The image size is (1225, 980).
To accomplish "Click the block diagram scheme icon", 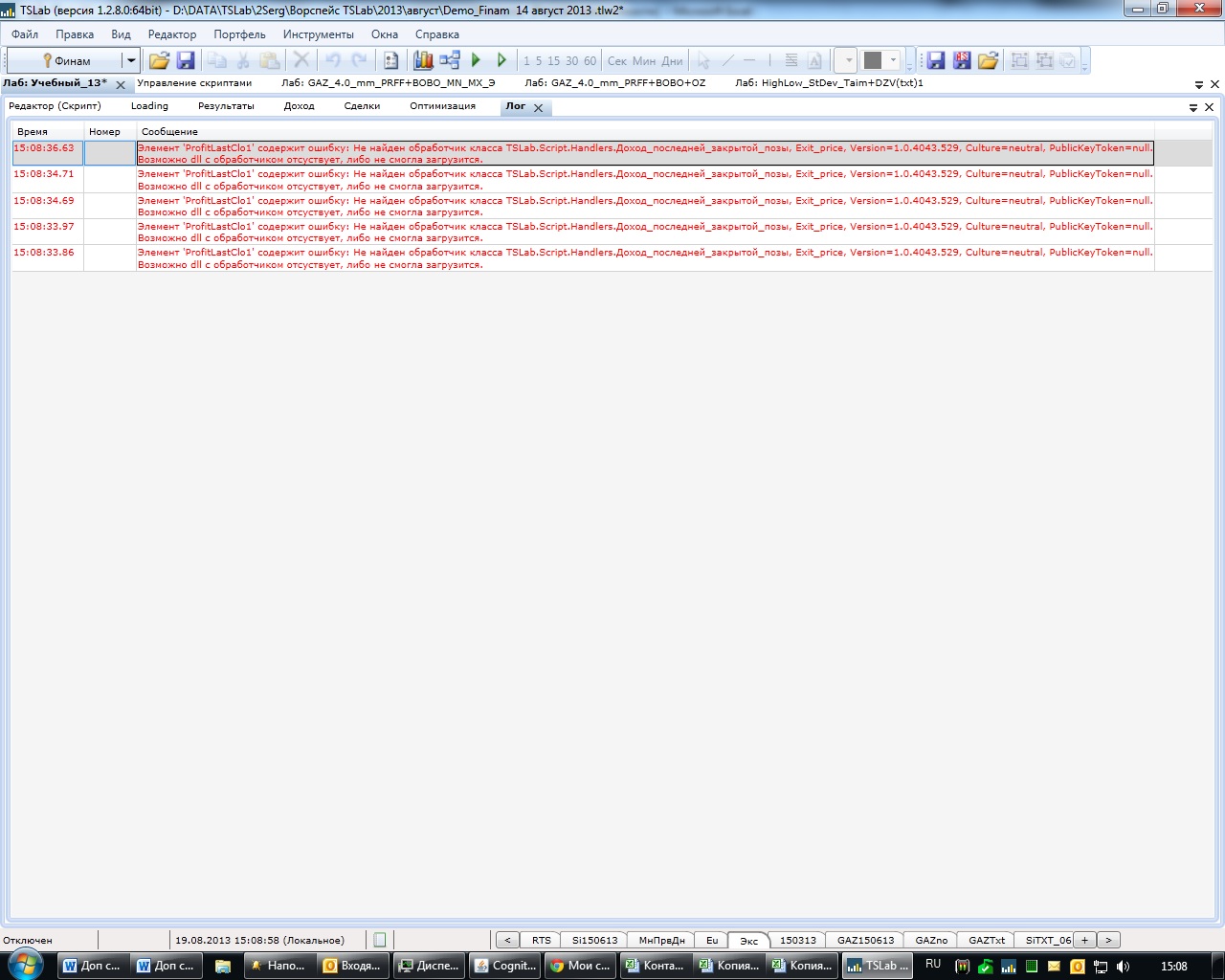I will pos(450,60).
